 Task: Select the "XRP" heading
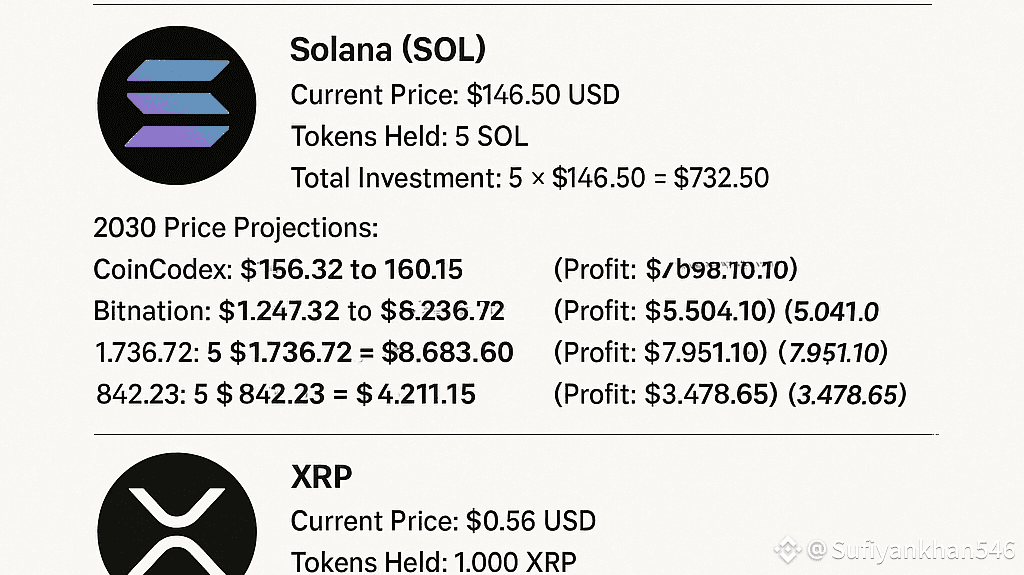point(321,478)
